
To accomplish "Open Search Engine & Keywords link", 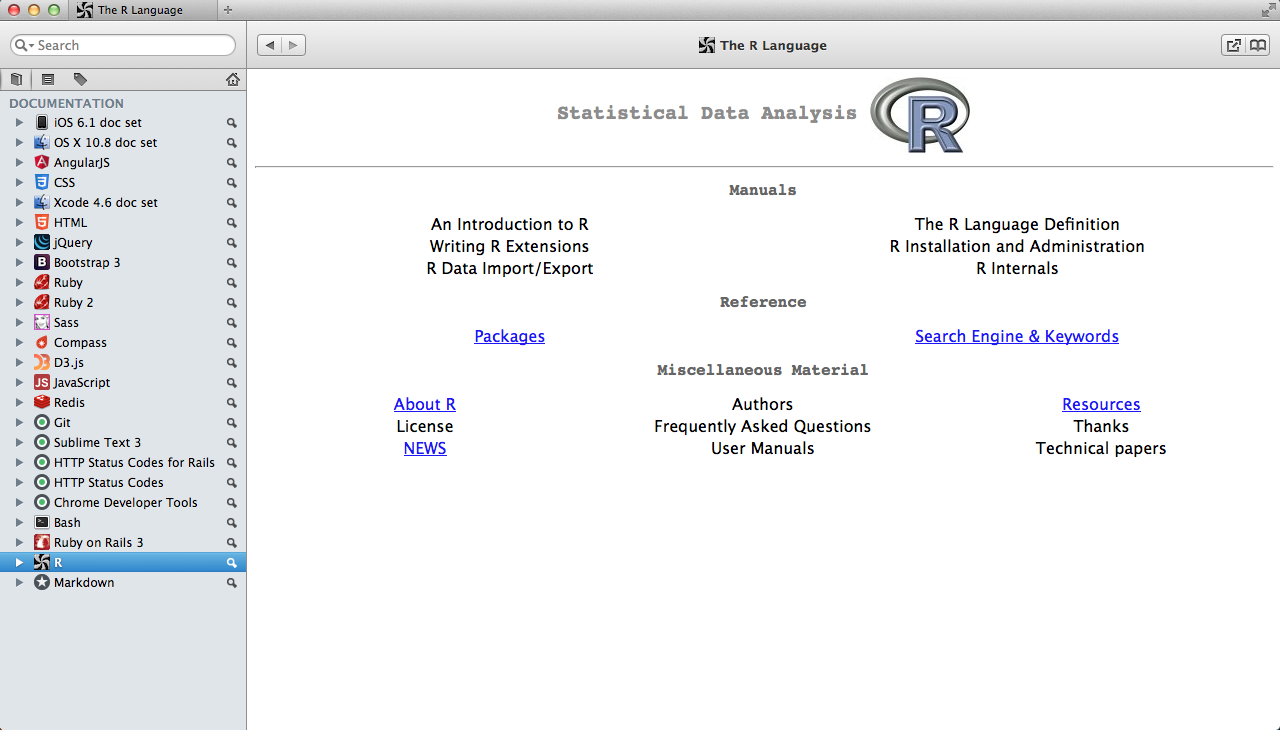I will pyautogui.click(x=1017, y=336).
